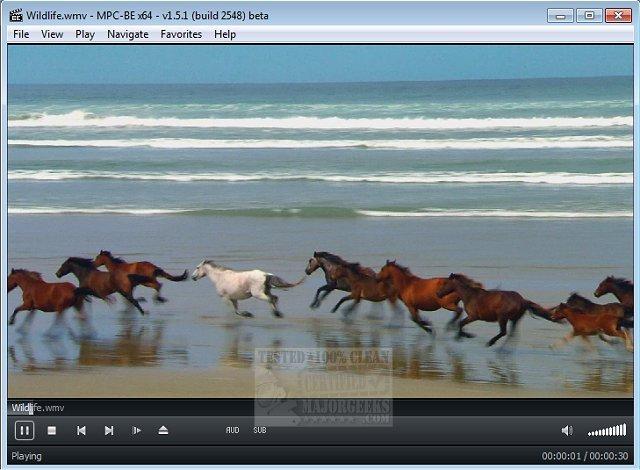640x470 pixels.
Task: Adjust the volume level bars
Action: click(x=607, y=430)
